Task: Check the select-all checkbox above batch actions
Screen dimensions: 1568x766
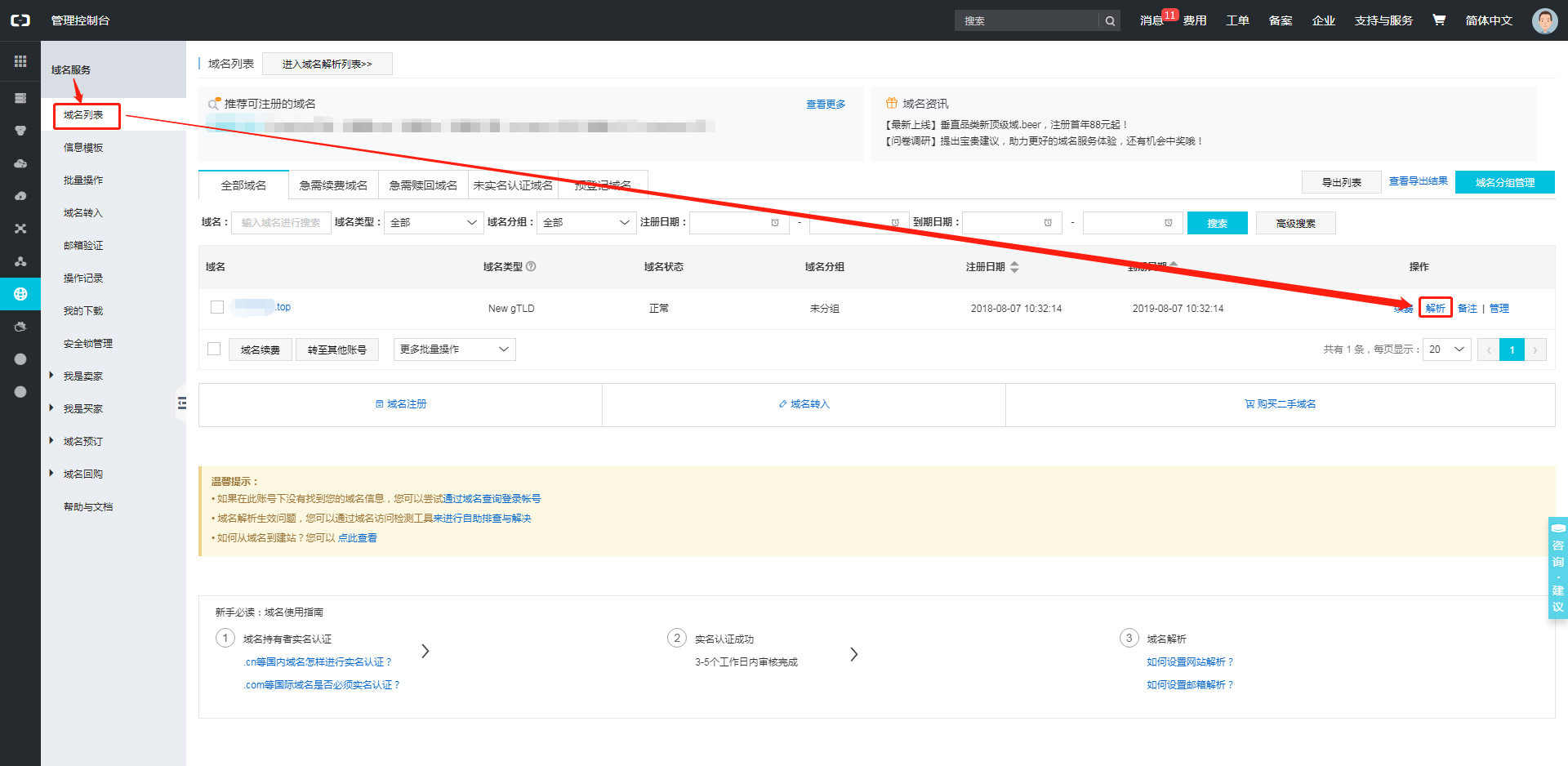Action: point(214,348)
